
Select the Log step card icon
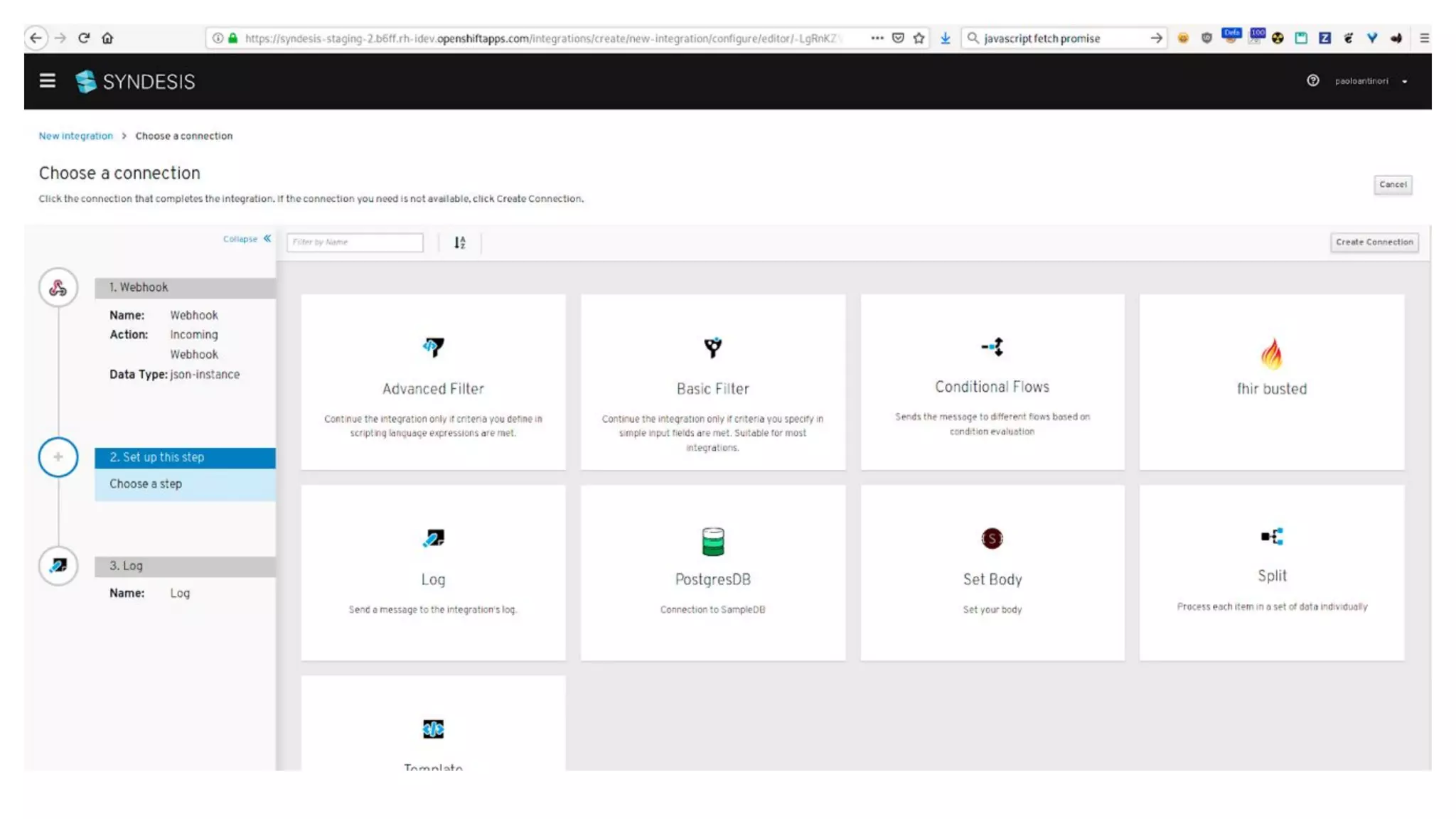pyautogui.click(x=433, y=538)
